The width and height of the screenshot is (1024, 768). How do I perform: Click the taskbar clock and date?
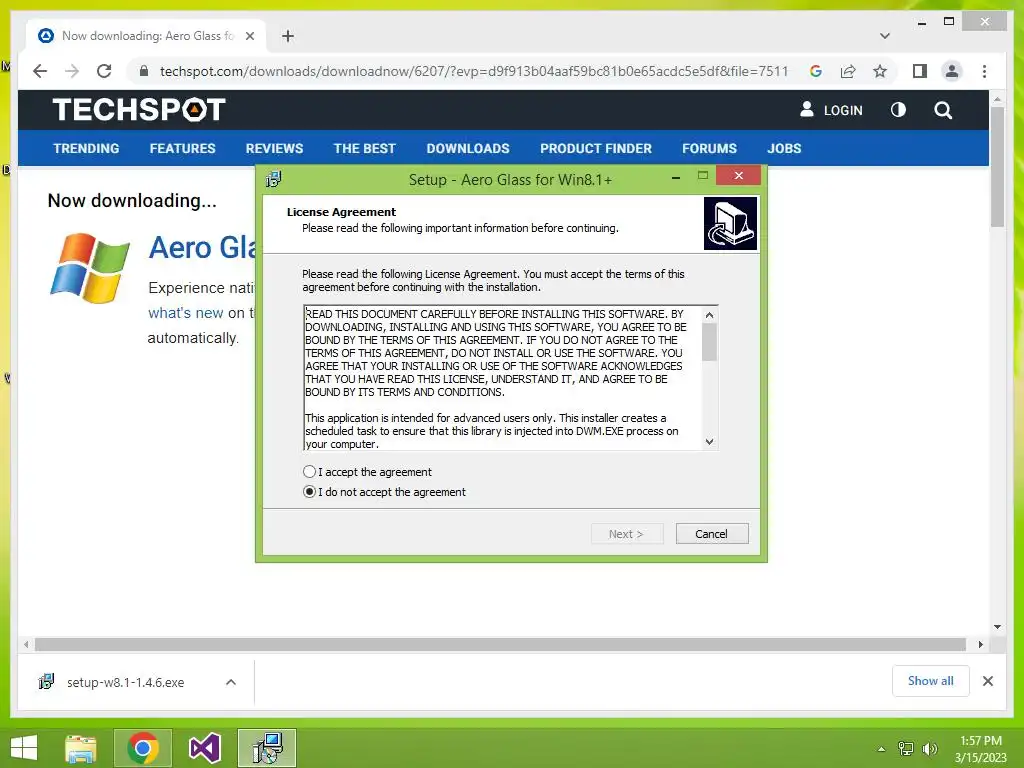(x=981, y=749)
